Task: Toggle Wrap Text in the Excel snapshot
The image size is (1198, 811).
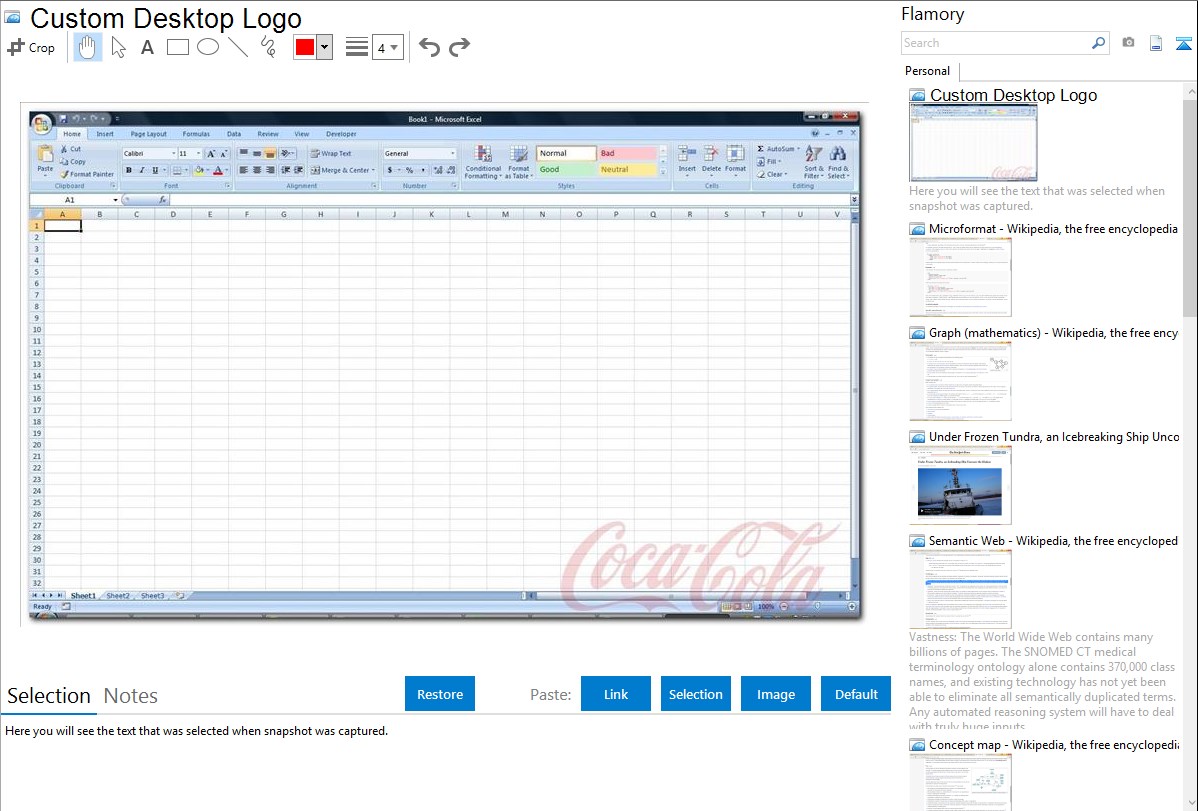Action: 331,154
